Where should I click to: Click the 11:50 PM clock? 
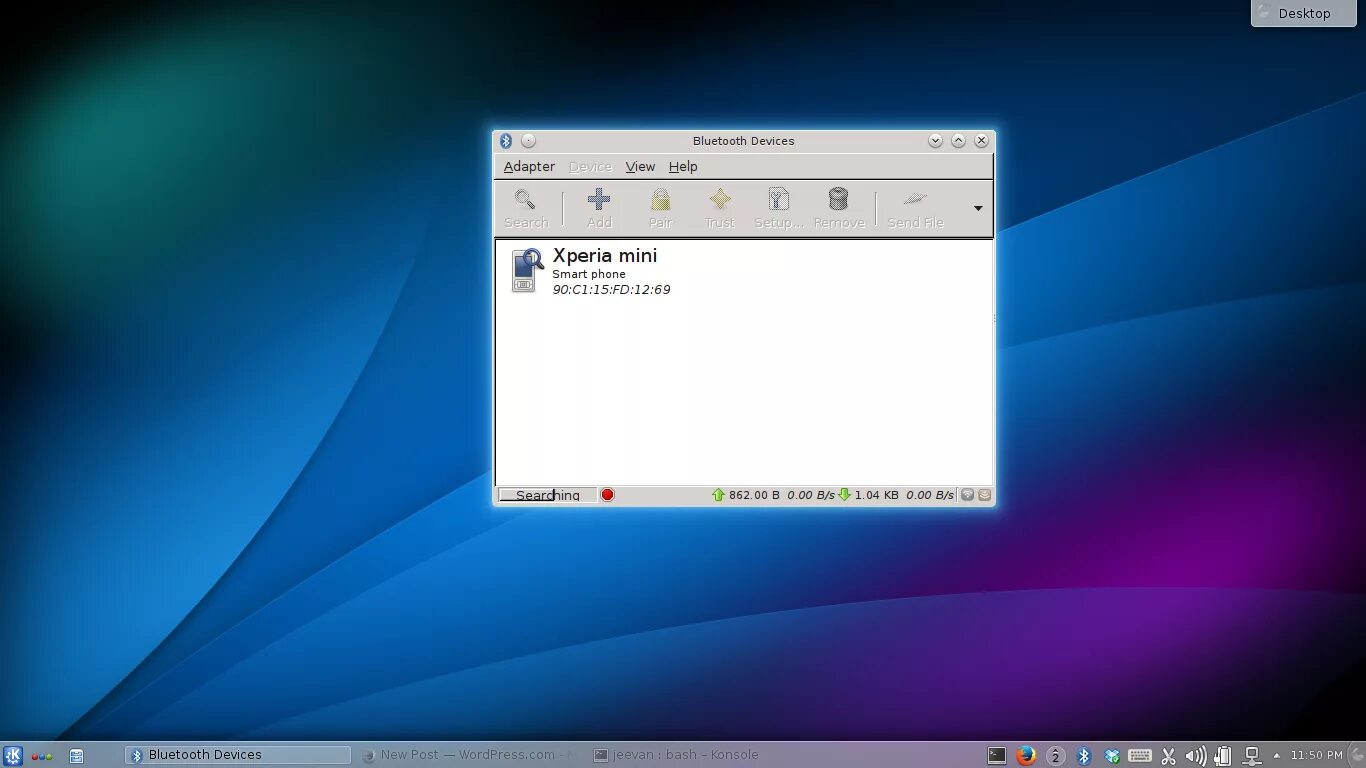(1316, 756)
